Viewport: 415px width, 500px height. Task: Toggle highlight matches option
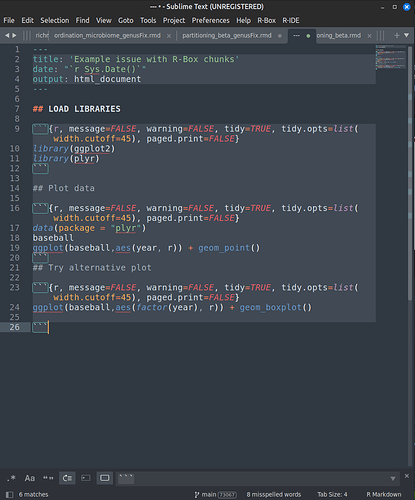point(105,478)
